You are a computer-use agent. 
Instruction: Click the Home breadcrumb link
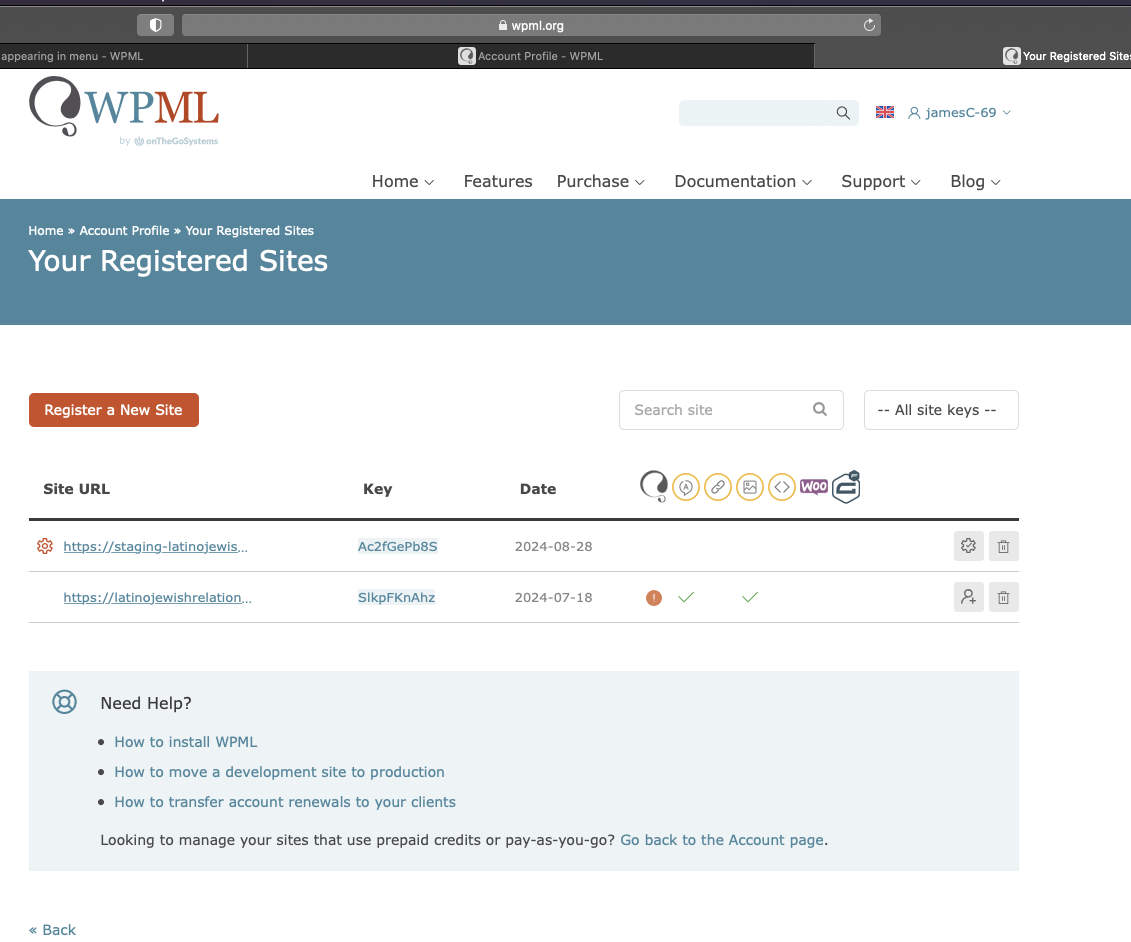tap(45, 231)
